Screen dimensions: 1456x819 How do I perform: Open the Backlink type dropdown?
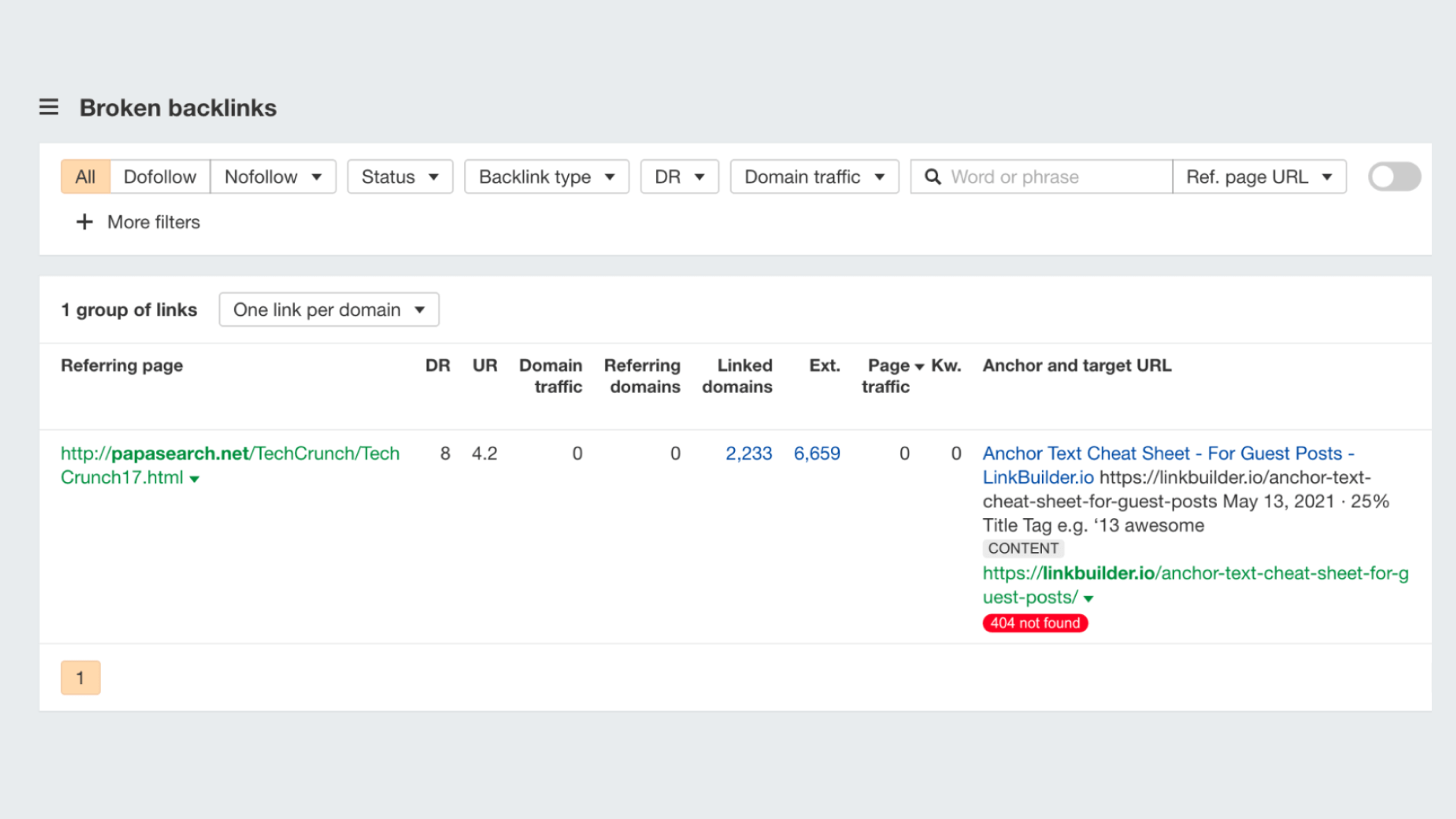coord(546,177)
